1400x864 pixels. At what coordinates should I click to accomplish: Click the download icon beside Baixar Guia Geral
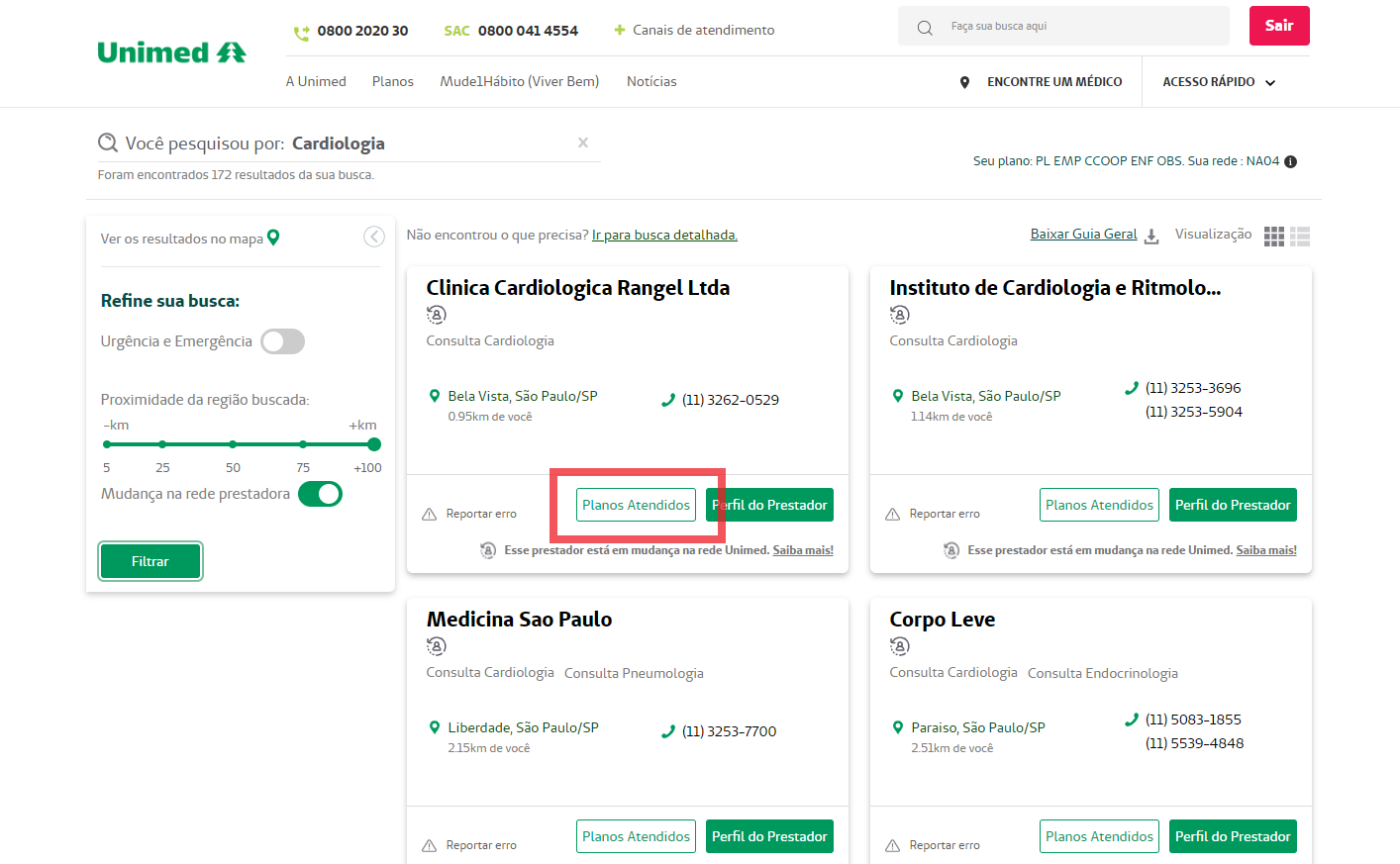[x=1151, y=237]
